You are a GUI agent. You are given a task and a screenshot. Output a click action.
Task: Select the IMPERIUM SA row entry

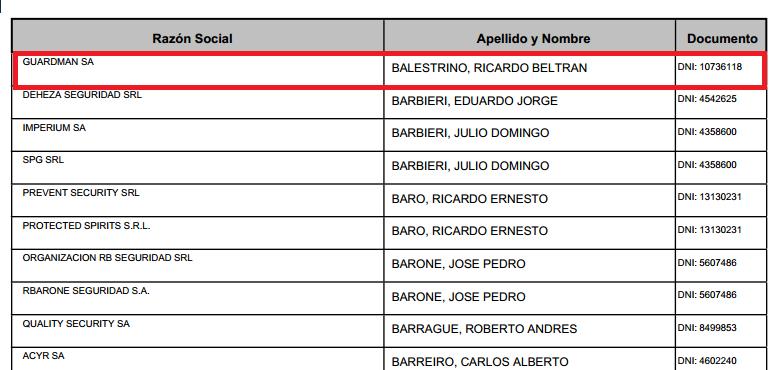[x=54, y=128]
